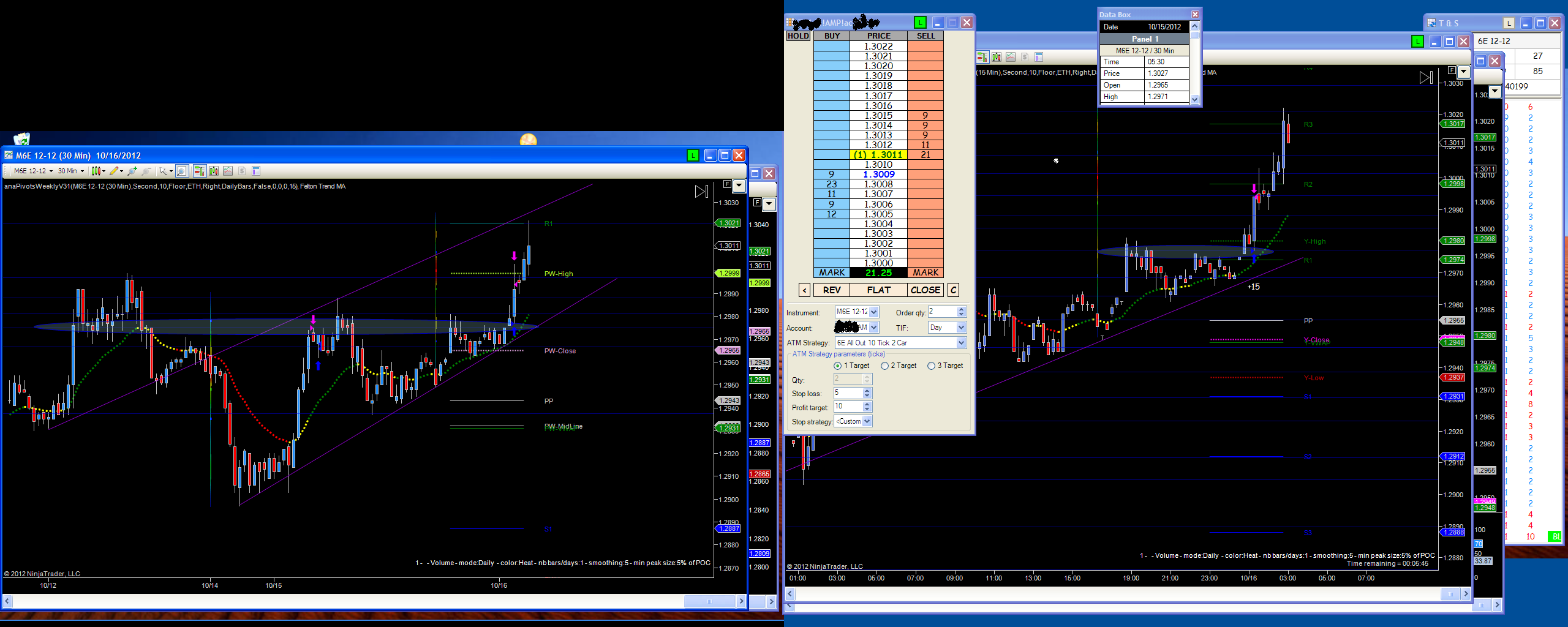1568x627 pixels.
Task: Increase Order qty with stepper arrows
Action: pos(962,309)
